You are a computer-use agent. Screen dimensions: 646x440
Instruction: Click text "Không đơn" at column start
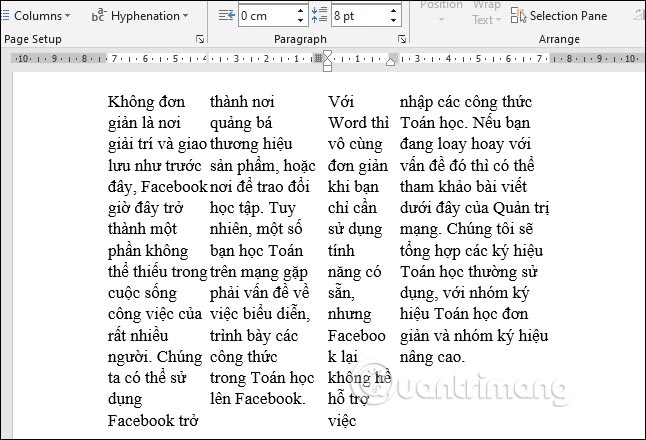click(146, 102)
